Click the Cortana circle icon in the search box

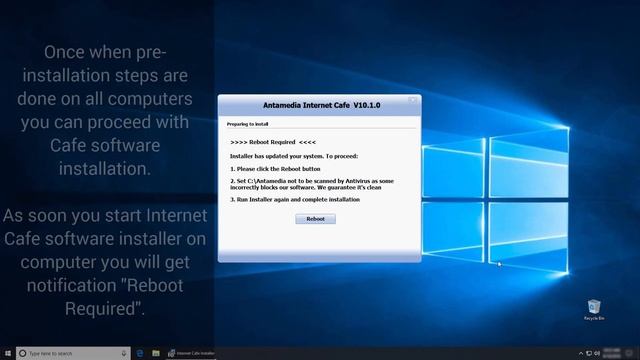pos(23,353)
